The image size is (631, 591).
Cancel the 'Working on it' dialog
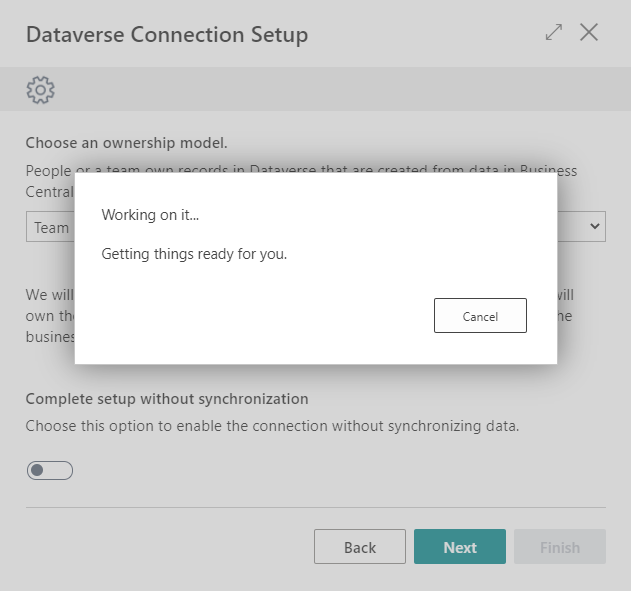pyautogui.click(x=480, y=315)
